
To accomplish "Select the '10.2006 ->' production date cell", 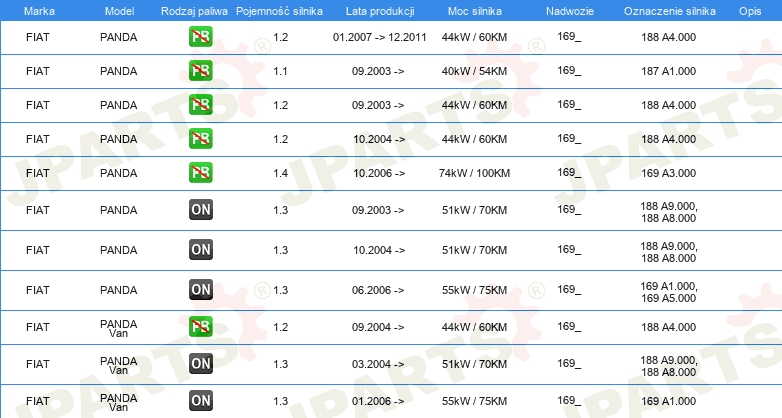I will (x=379, y=173).
